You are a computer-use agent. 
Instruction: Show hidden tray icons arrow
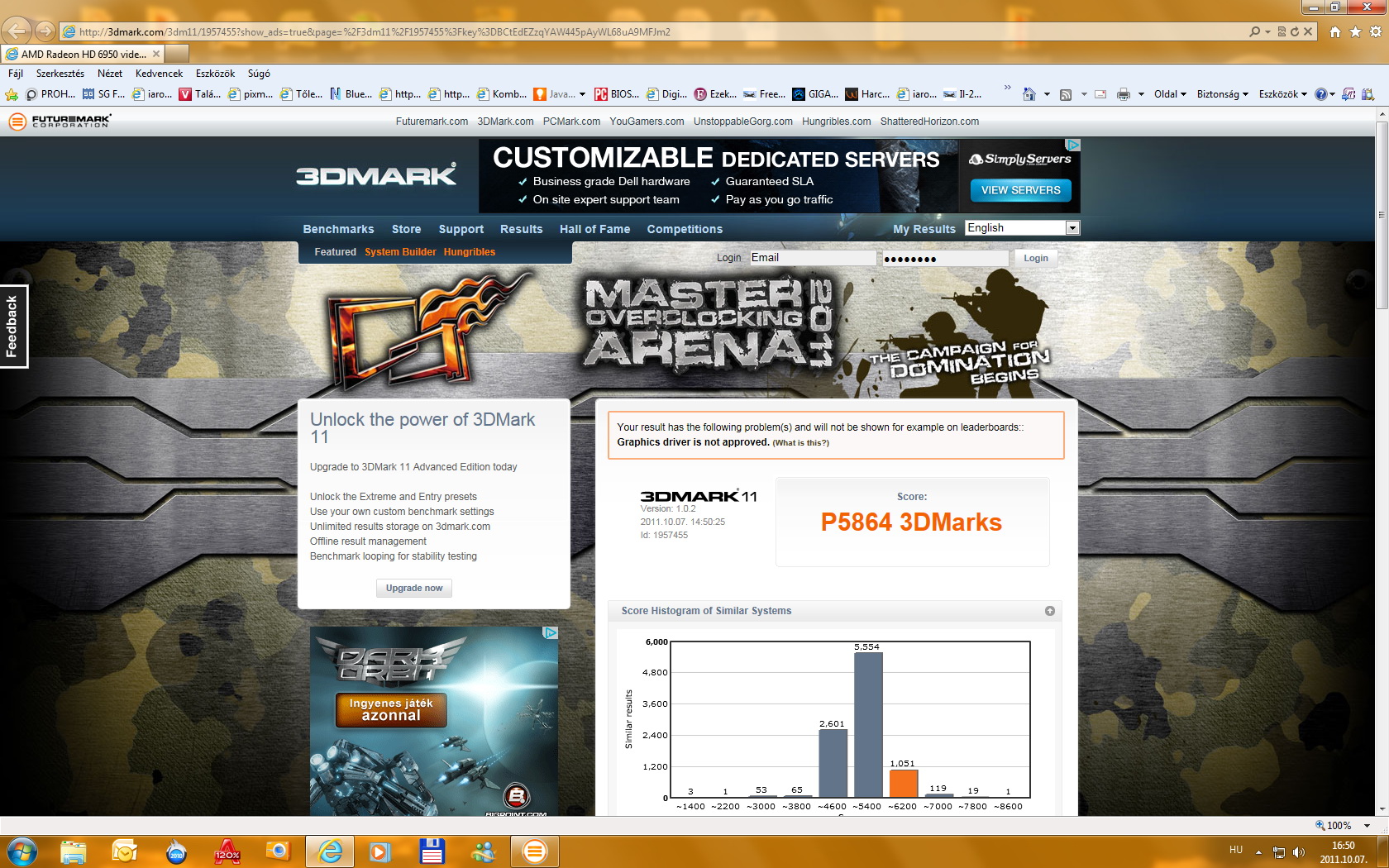(1258, 852)
